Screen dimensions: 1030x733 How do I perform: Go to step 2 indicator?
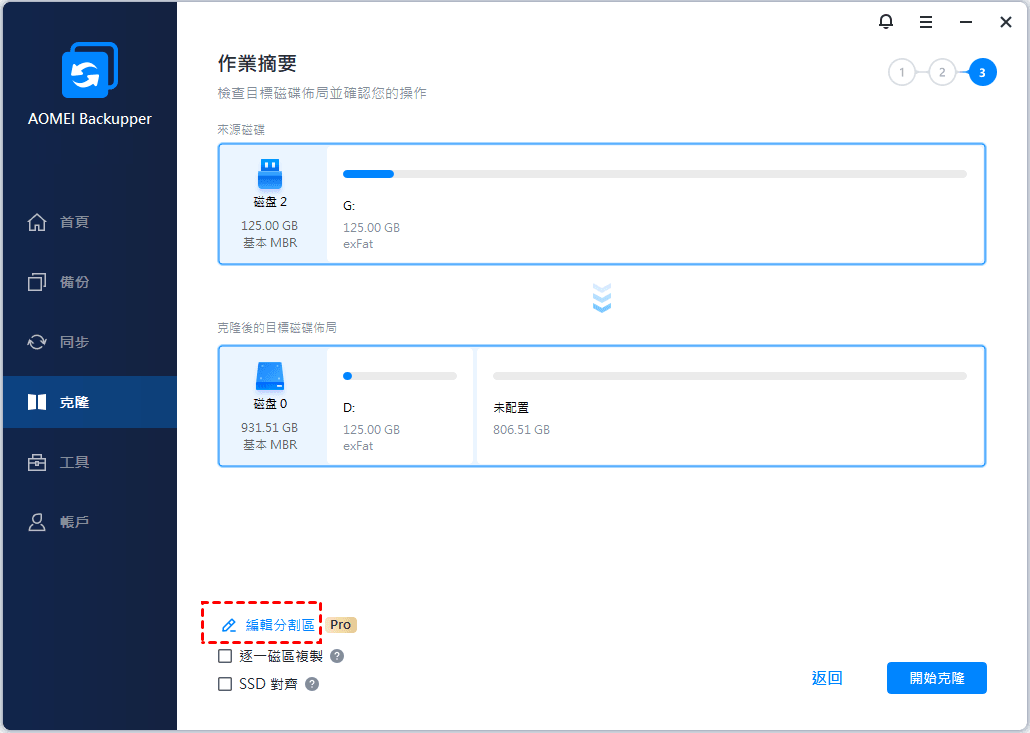pyautogui.click(x=942, y=72)
